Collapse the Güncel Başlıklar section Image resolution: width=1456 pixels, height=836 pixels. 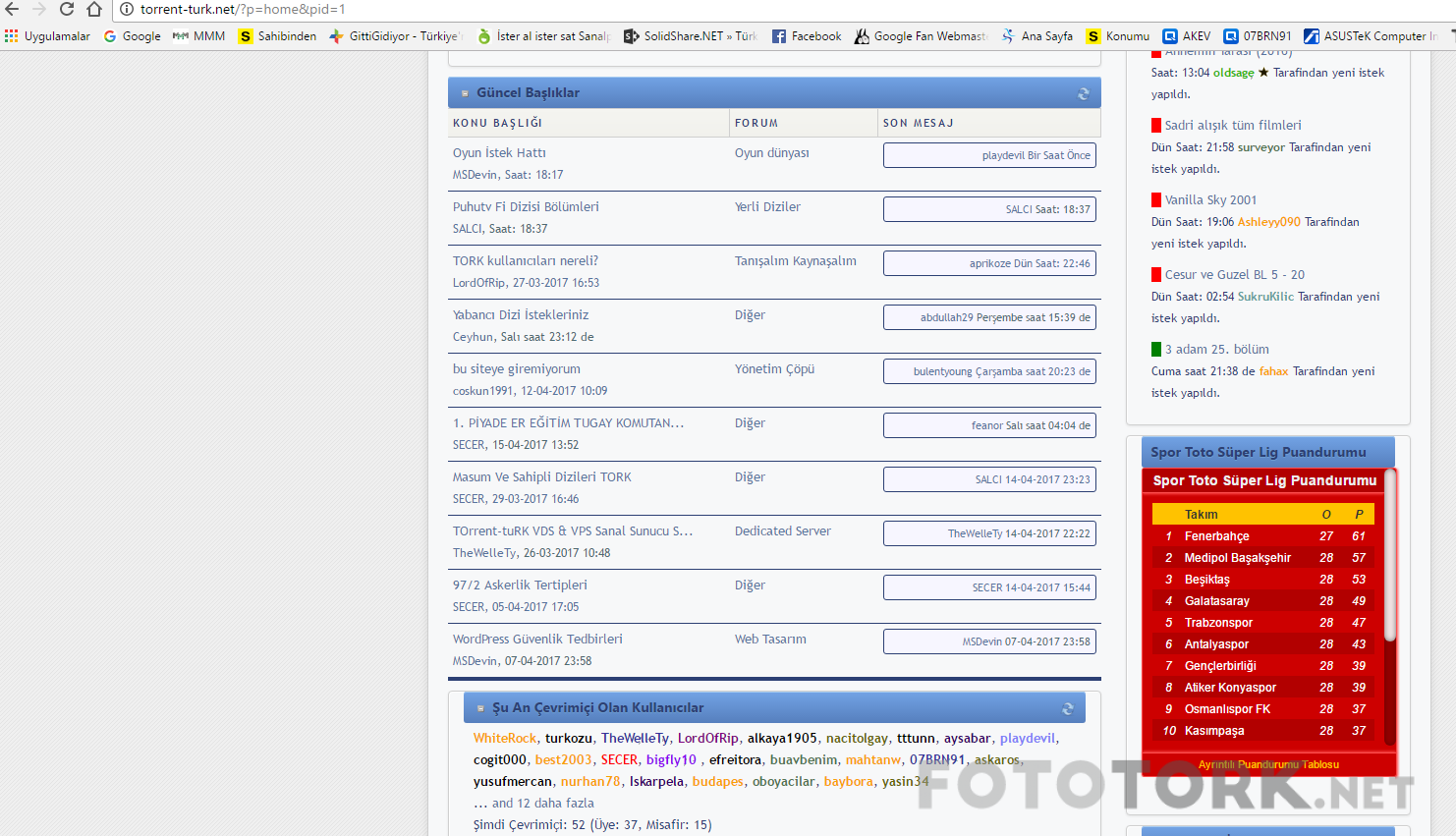[x=465, y=93]
